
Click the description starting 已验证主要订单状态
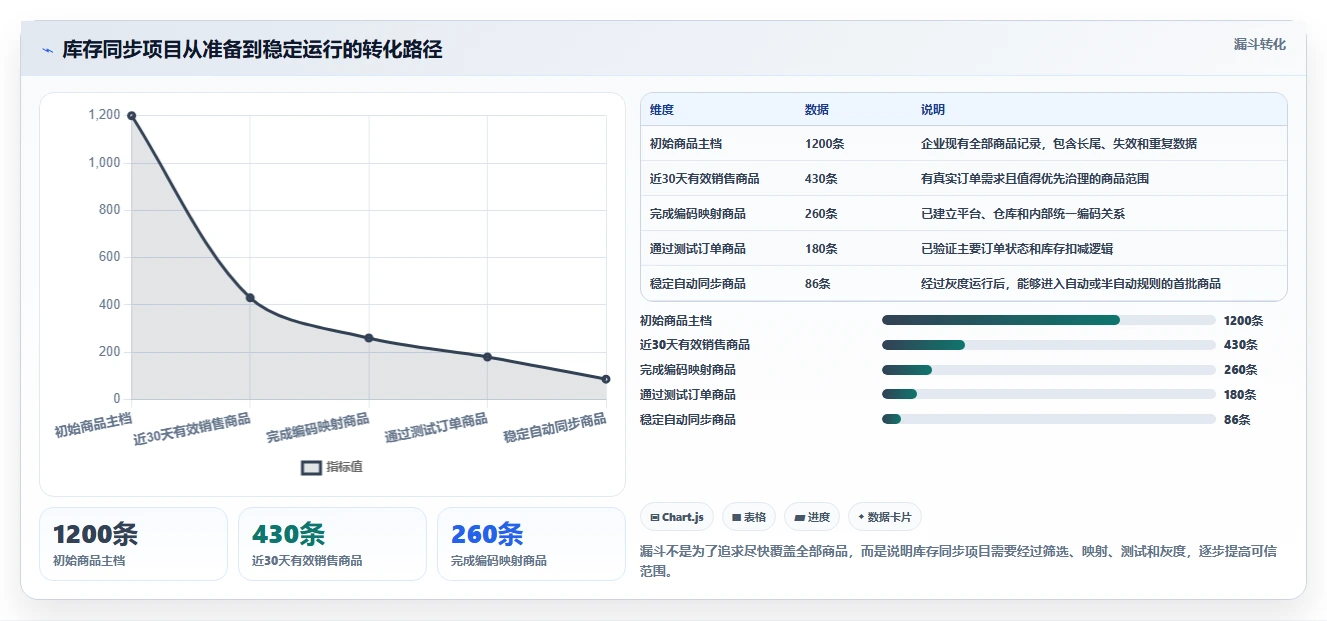[x=1017, y=249]
